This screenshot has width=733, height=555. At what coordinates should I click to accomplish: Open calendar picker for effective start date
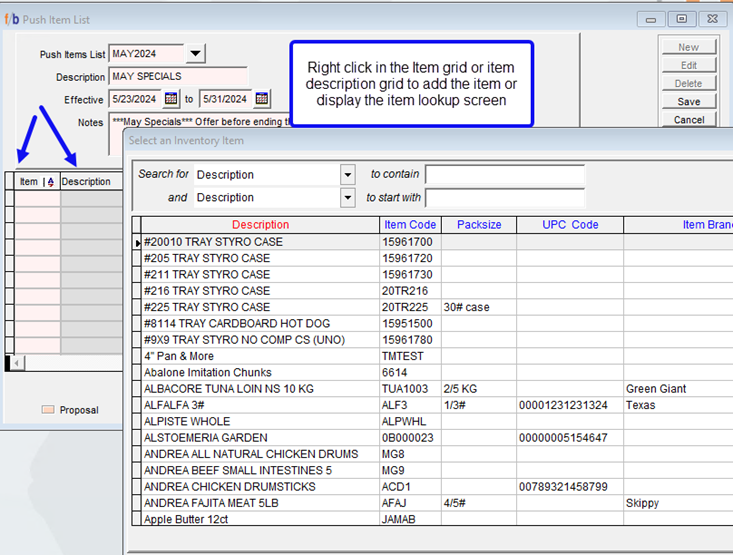pos(171,99)
